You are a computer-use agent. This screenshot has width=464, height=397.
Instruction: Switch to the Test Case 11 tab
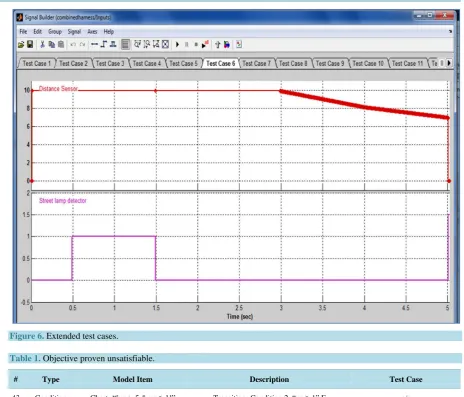coord(407,63)
